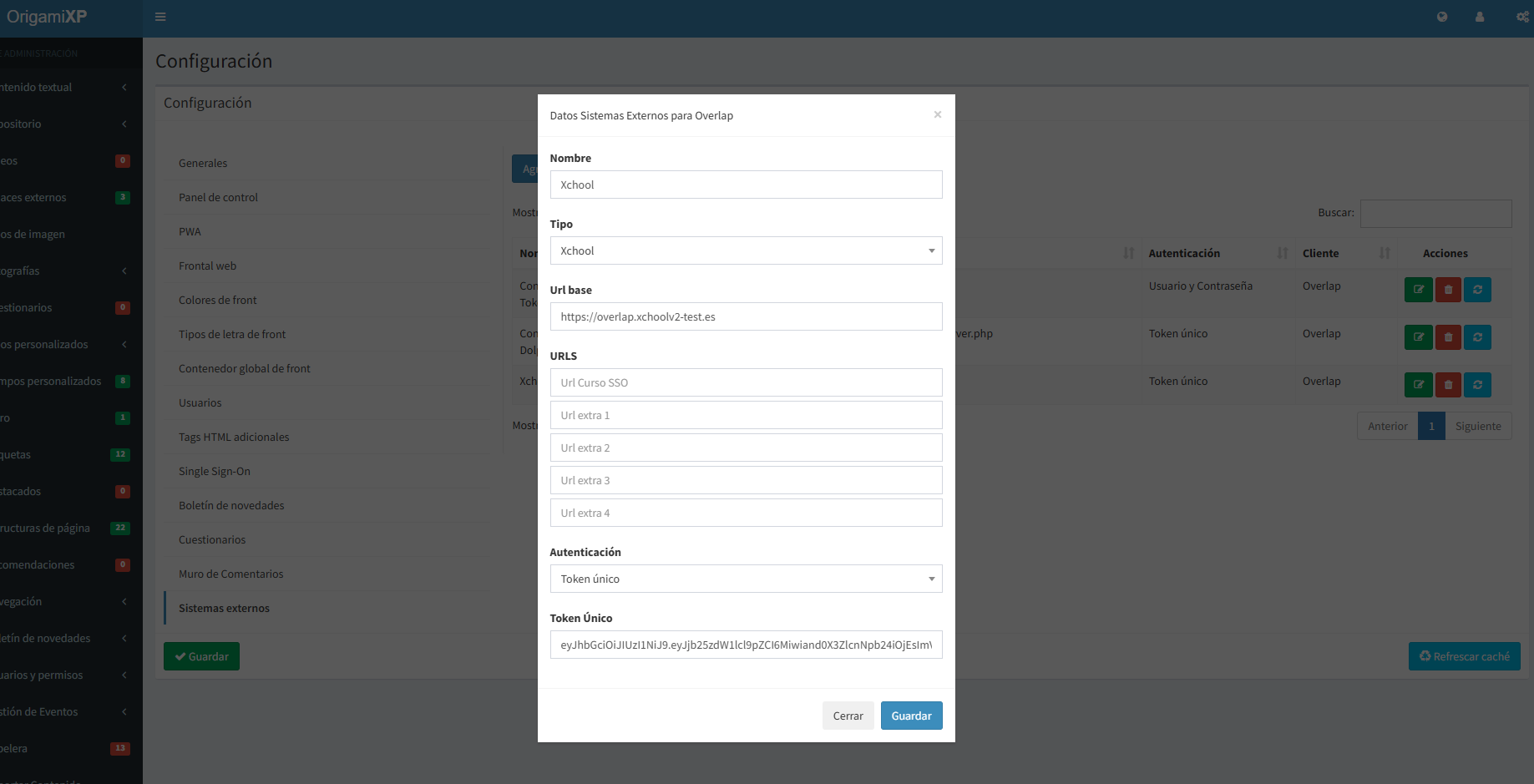Focus the Buscar search field
1534x784 pixels.
pyautogui.click(x=1435, y=213)
